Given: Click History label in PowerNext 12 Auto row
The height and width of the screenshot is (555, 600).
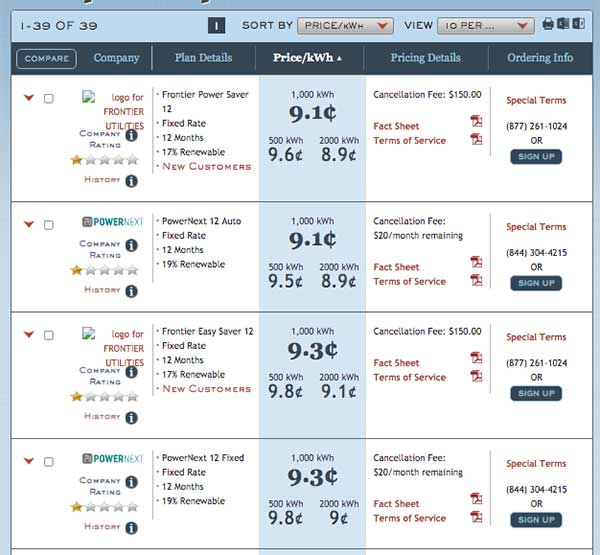Looking at the screenshot, I should (102, 290).
